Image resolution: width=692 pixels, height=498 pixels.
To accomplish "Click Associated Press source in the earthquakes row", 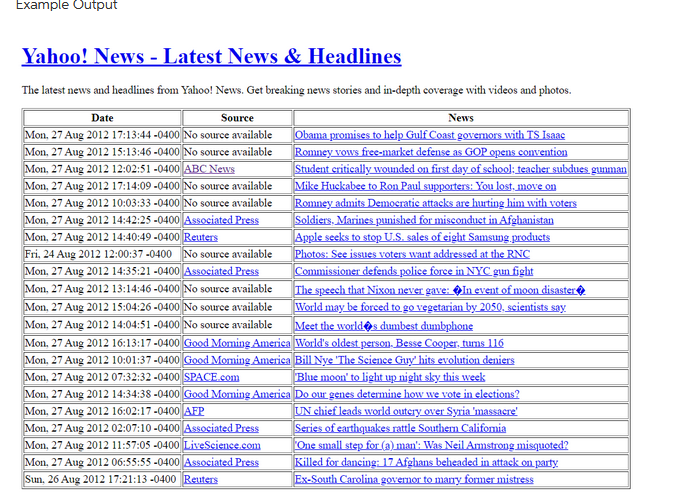I will 221,428.
